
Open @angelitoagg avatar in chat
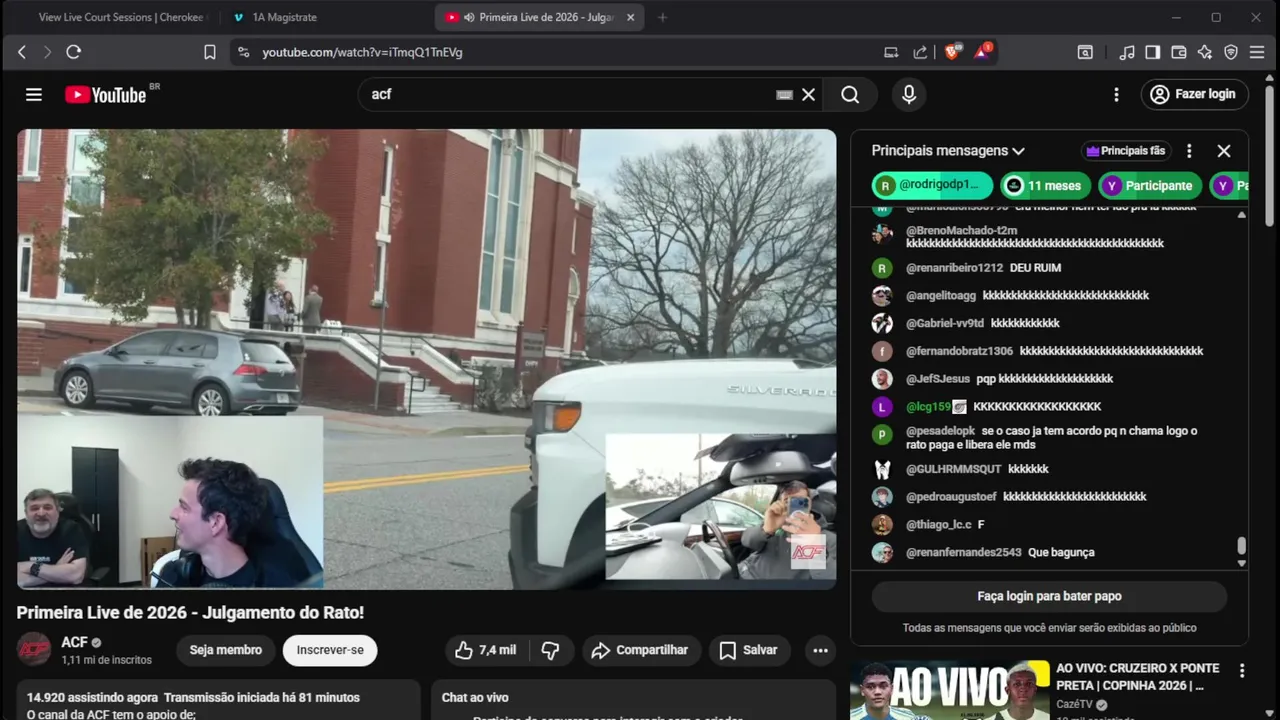882,296
